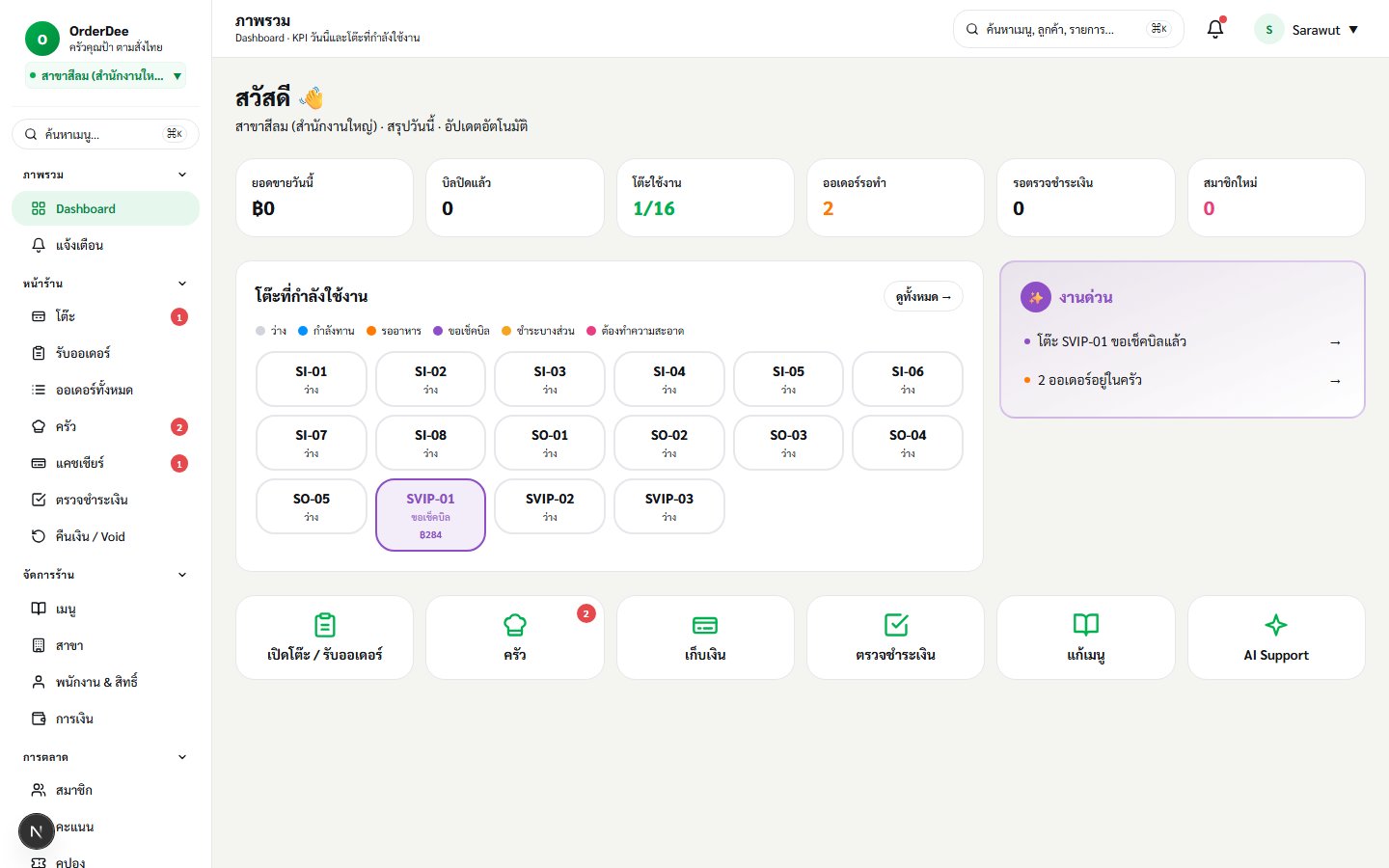Open 2 ออเดอร์อยู่ในครัว urgent item
The width and height of the screenshot is (1389, 868).
(x=1183, y=380)
